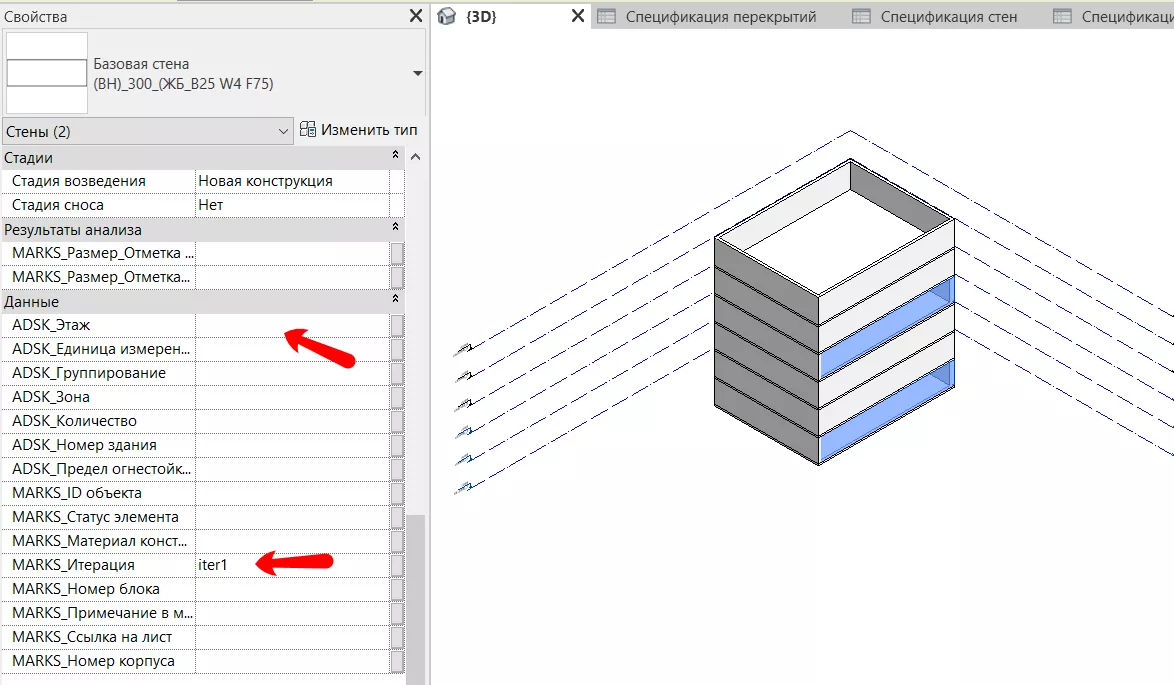
Task: Collapse the Результаты анализа section
Action: point(395,230)
